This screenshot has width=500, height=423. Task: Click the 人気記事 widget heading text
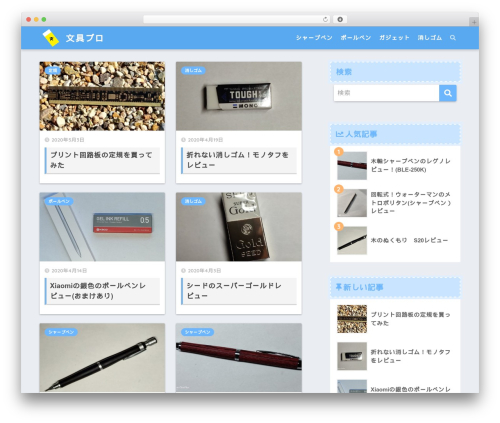point(361,134)
